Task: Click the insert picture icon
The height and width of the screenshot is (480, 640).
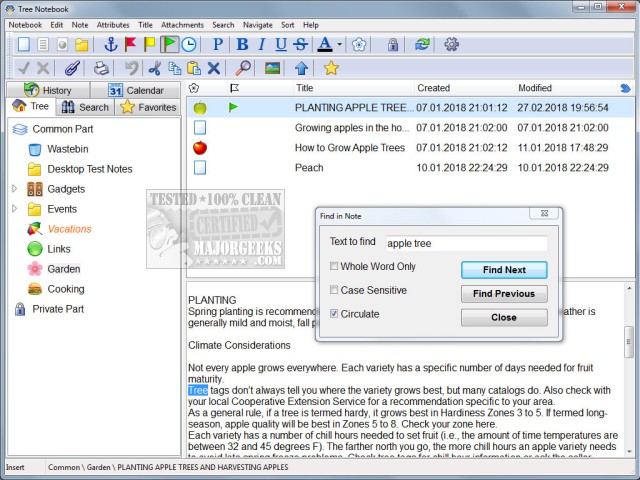Action: pyautogui.click(x=272, y=68)
